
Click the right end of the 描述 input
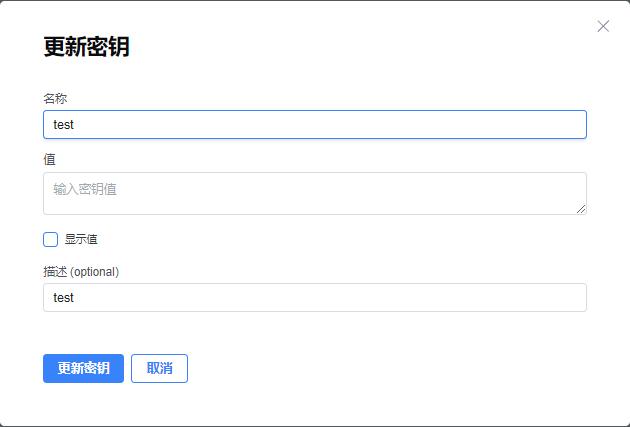click(x=570, y=297)
